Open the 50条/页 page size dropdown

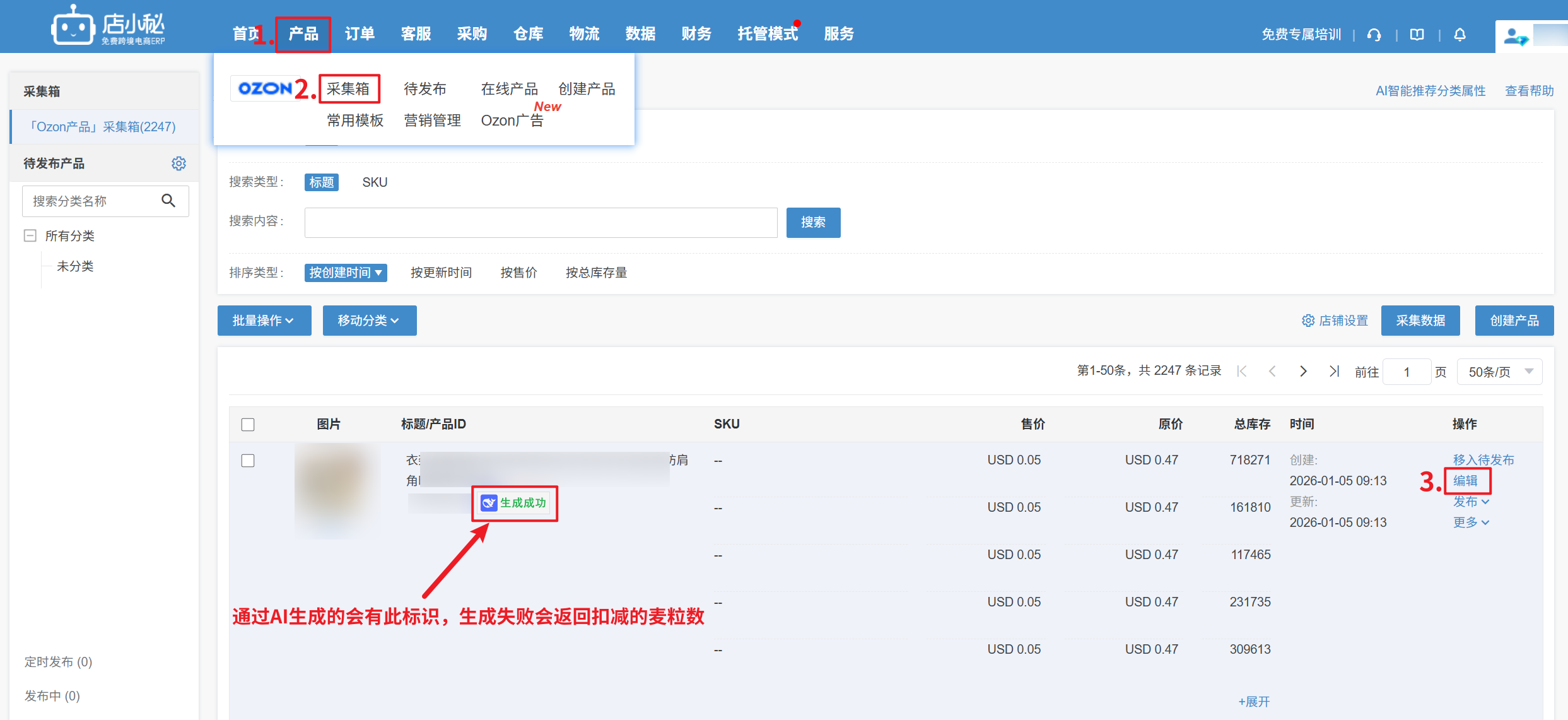[1499, 372]
